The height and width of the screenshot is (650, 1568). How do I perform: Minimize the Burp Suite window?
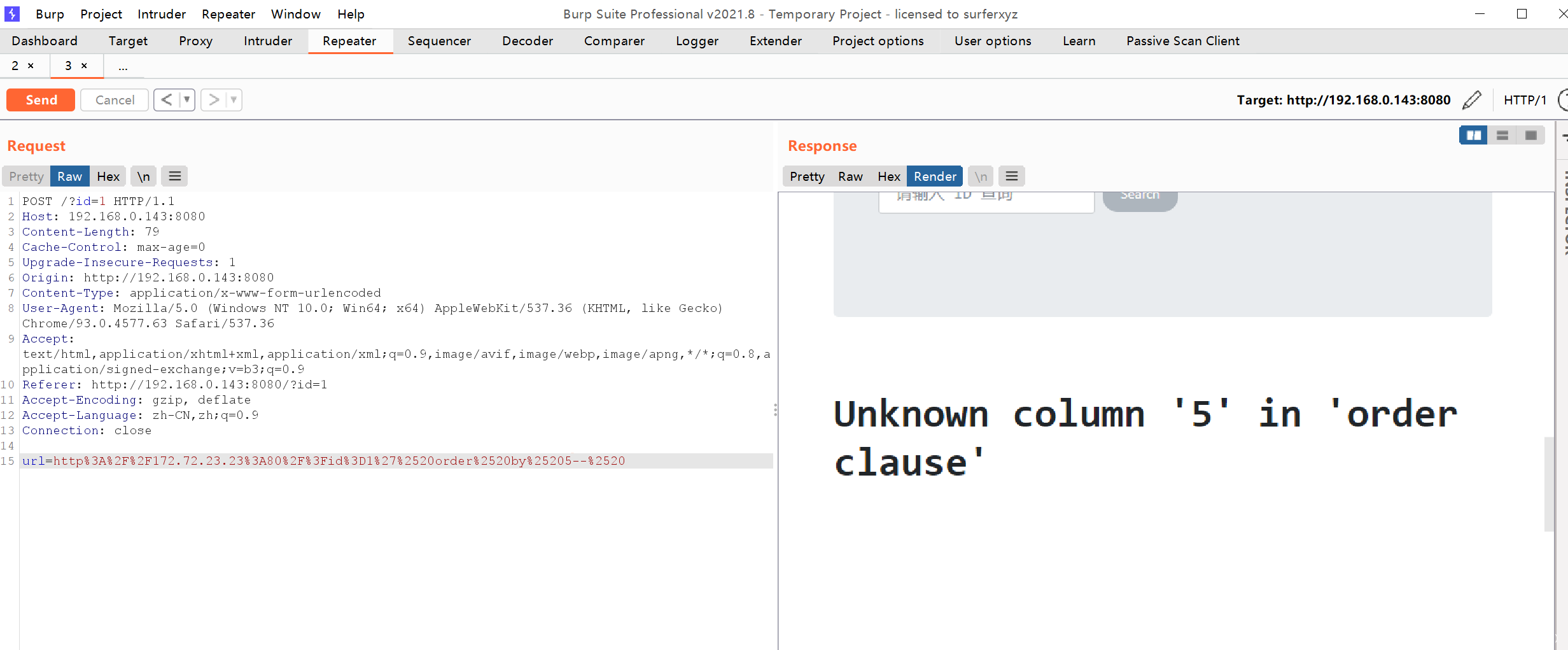(x=1480, y=14)
